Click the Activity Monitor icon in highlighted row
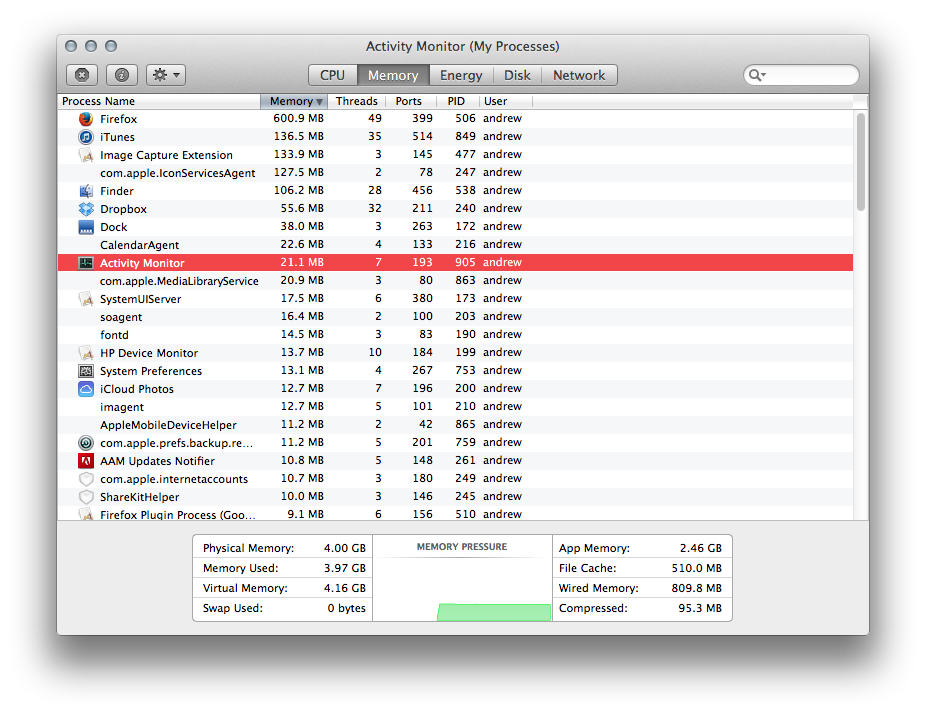This screenshot has width=926, height=714. 85,263
